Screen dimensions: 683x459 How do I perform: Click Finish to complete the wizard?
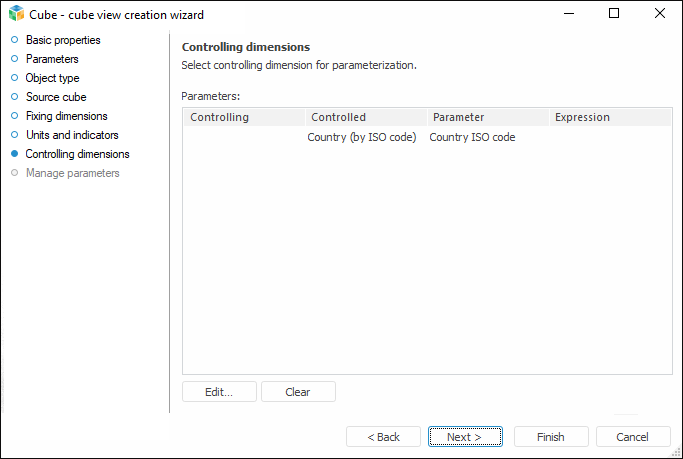(551, 437)
